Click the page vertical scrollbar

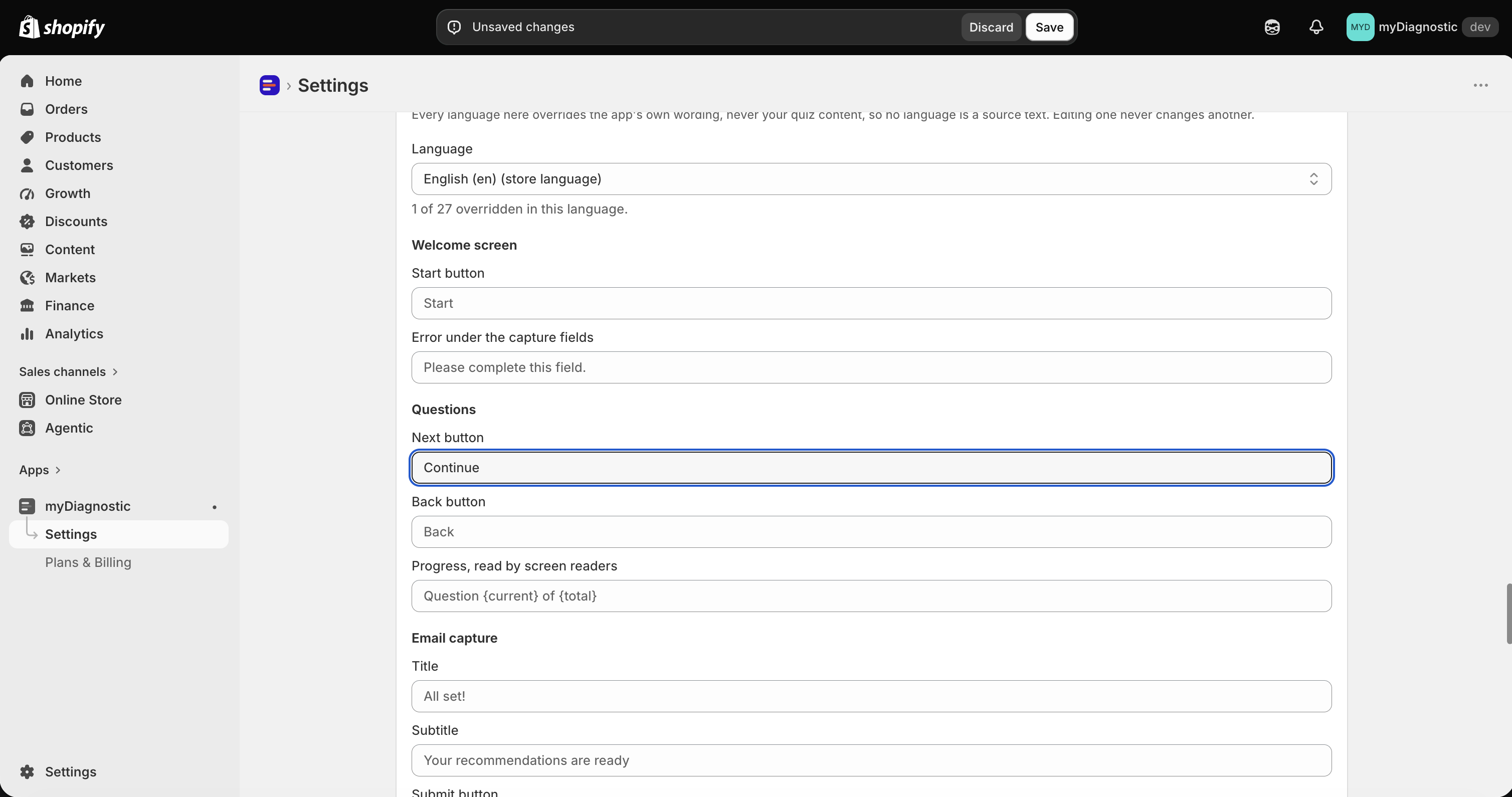[x=1508, y=614]
